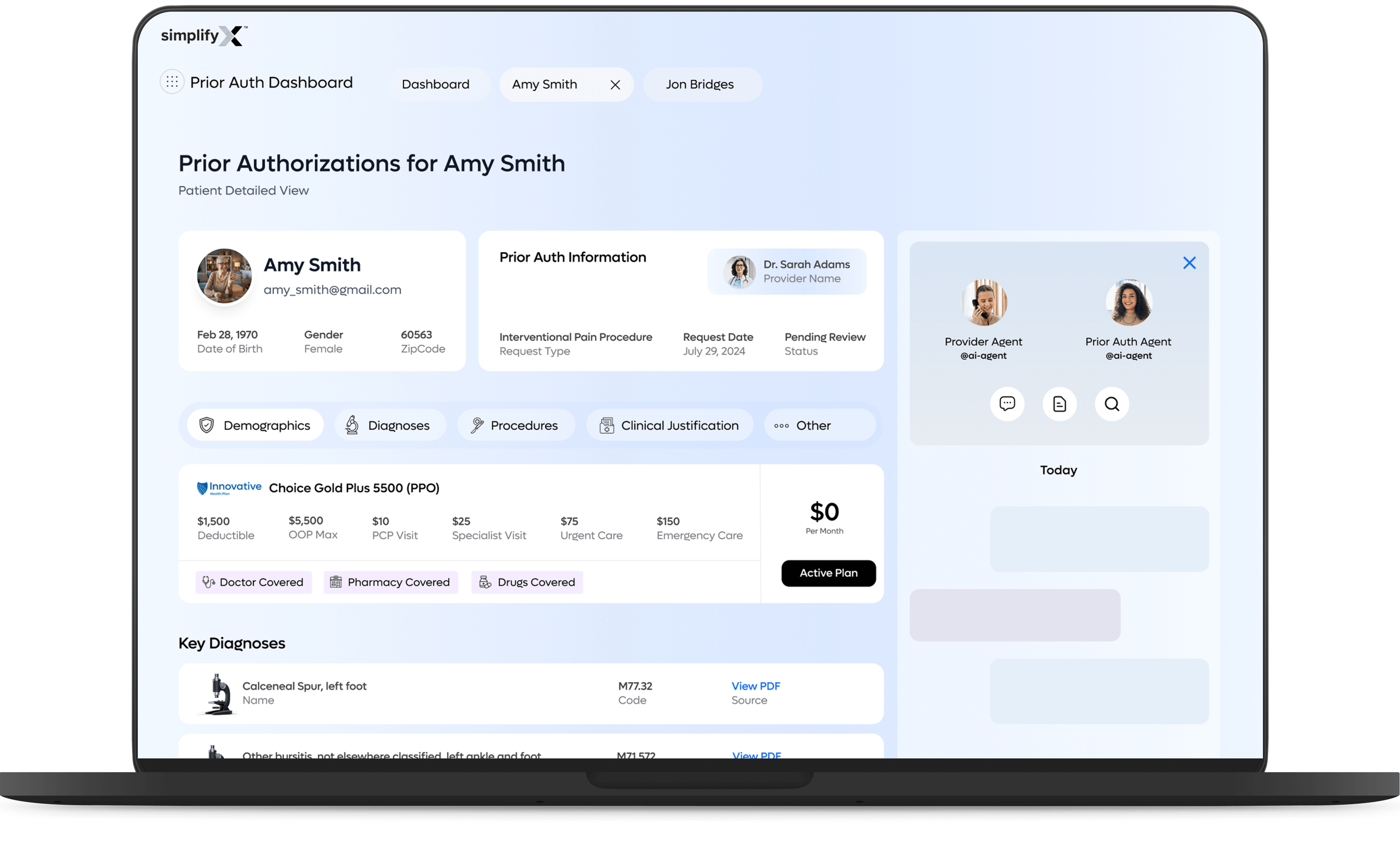Close the agent side panel
Screen dimensions: 1400x843
pos(1190,263)
